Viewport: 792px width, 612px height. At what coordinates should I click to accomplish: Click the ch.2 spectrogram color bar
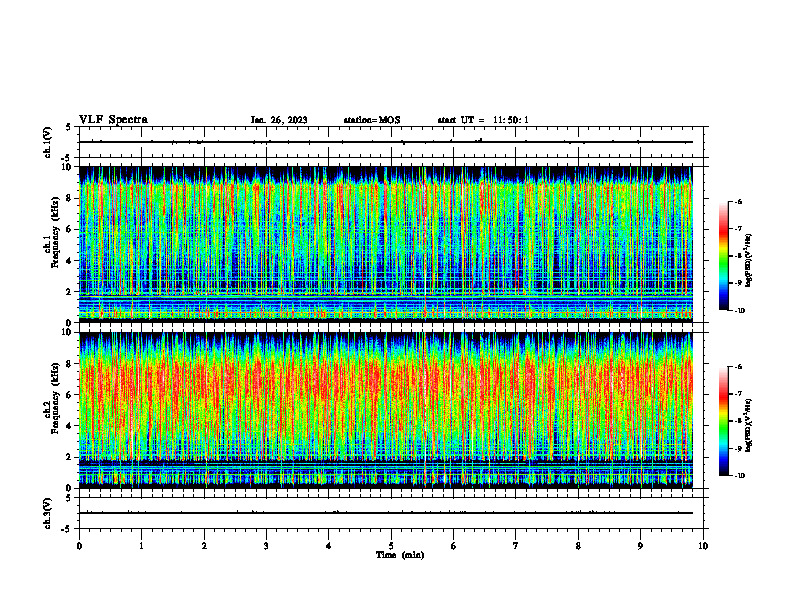(x=723, y=421)
